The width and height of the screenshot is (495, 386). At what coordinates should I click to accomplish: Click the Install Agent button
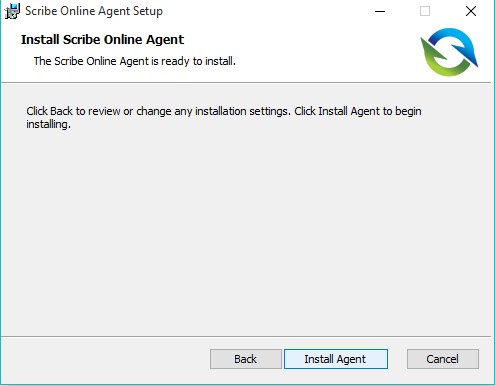click(336, 359)
